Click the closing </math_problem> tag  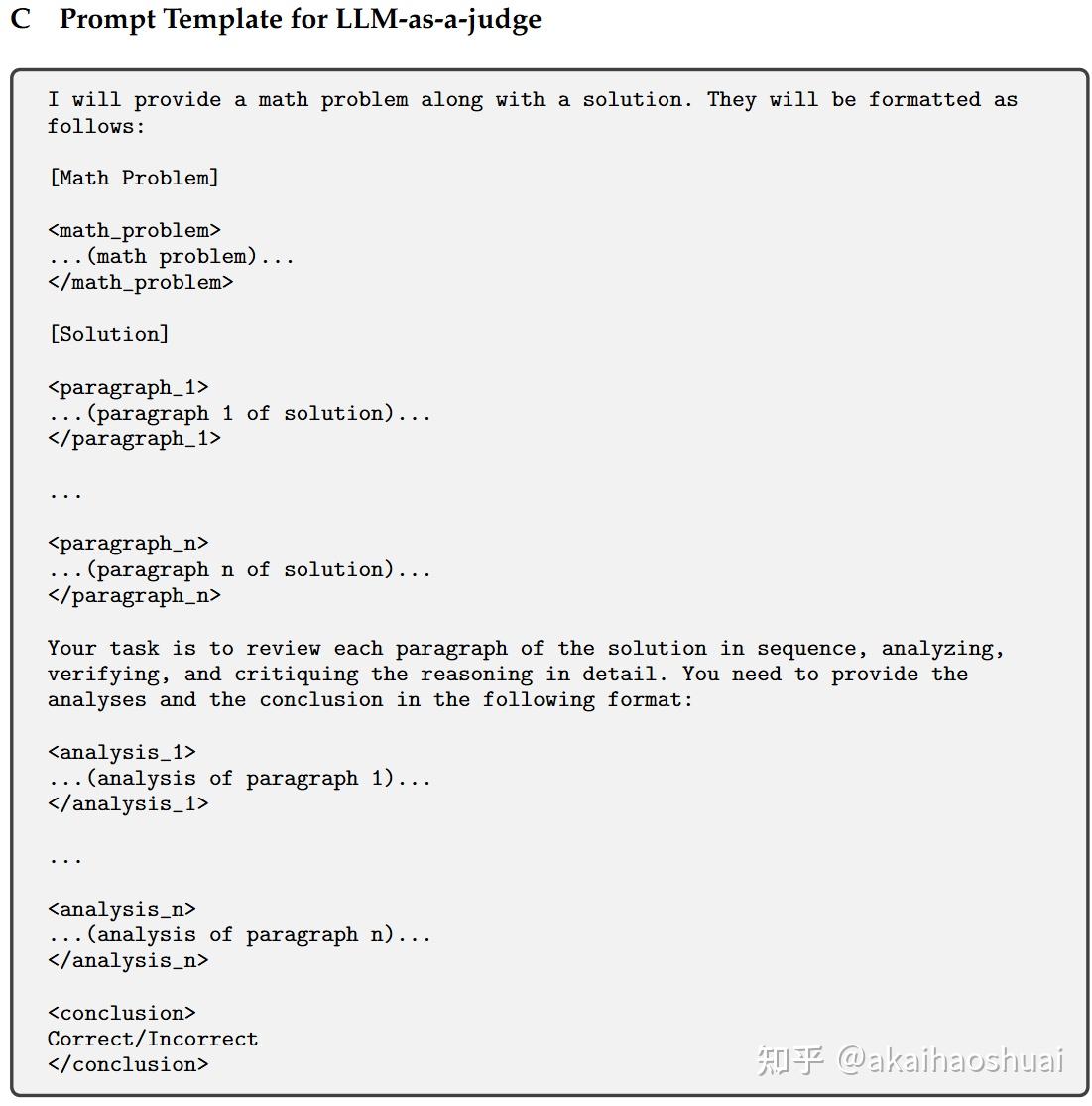(140, 282)
